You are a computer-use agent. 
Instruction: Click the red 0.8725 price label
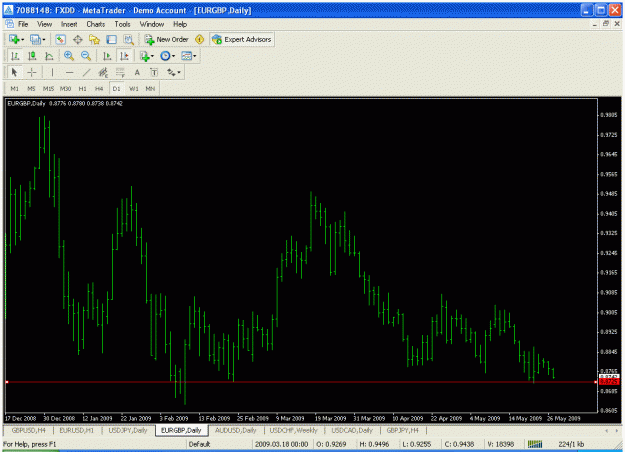(609, 382)
